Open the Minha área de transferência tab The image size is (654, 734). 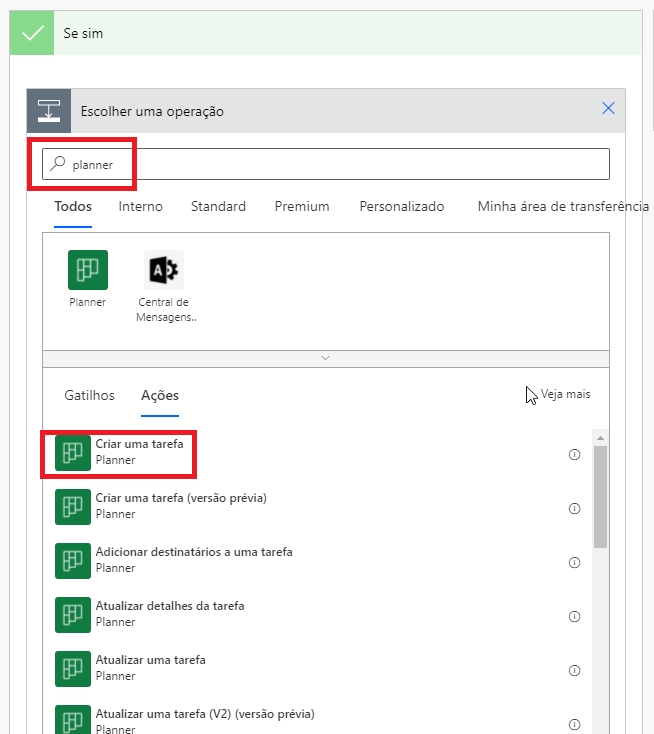(x=563, y=206)
